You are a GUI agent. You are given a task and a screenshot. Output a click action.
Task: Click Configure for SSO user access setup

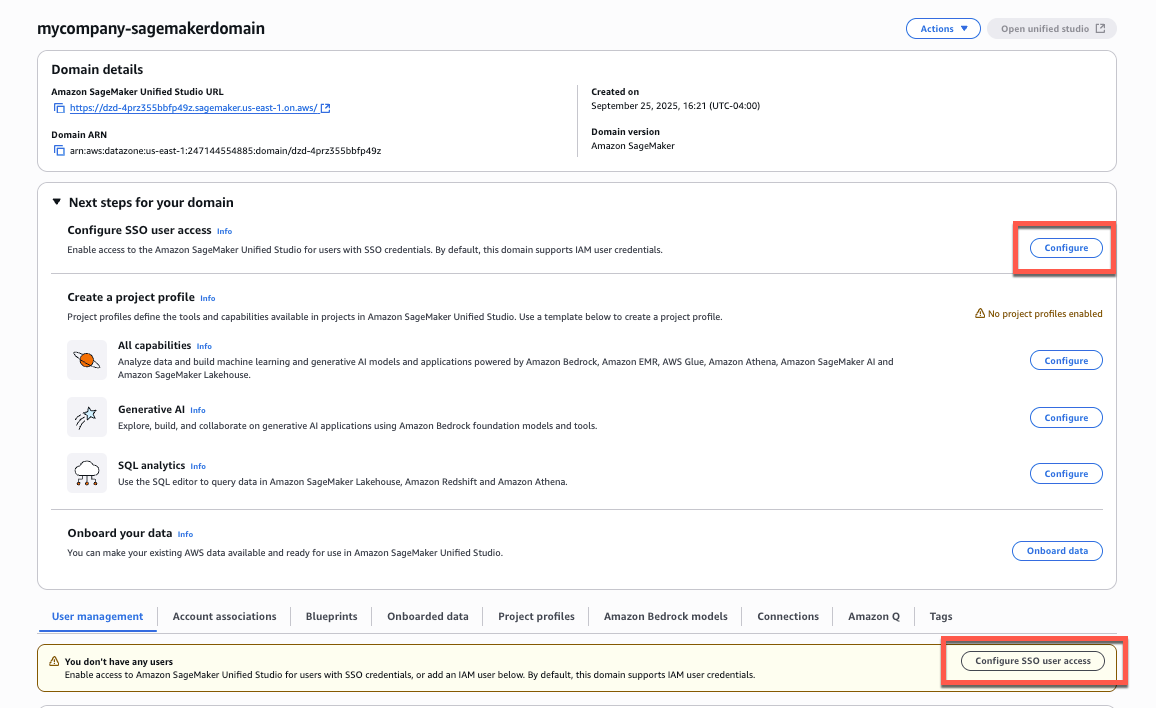point(1066,247)
